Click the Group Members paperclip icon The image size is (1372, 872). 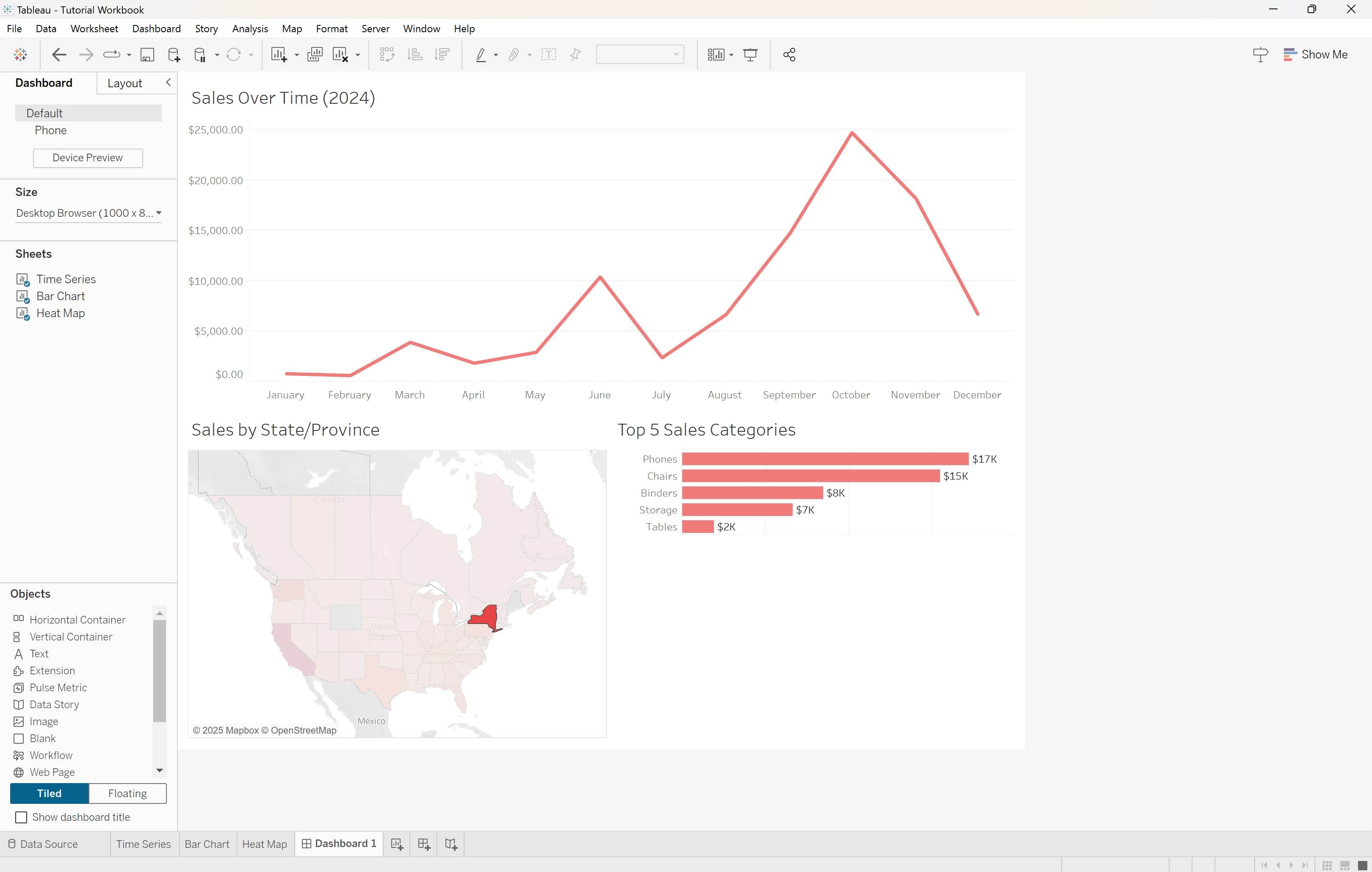point(514,55)
